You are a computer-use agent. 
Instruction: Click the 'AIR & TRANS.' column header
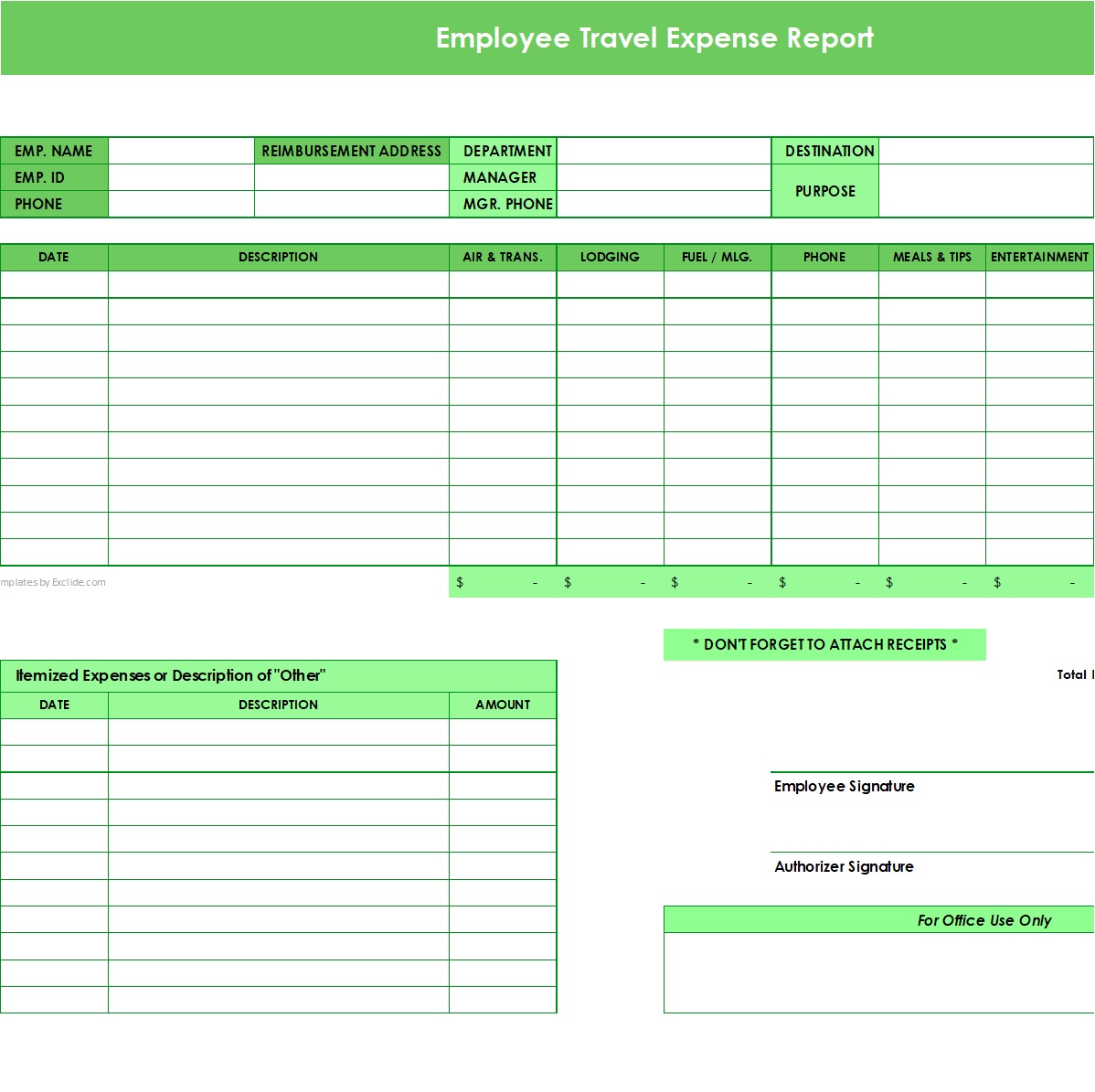point(503,257)
